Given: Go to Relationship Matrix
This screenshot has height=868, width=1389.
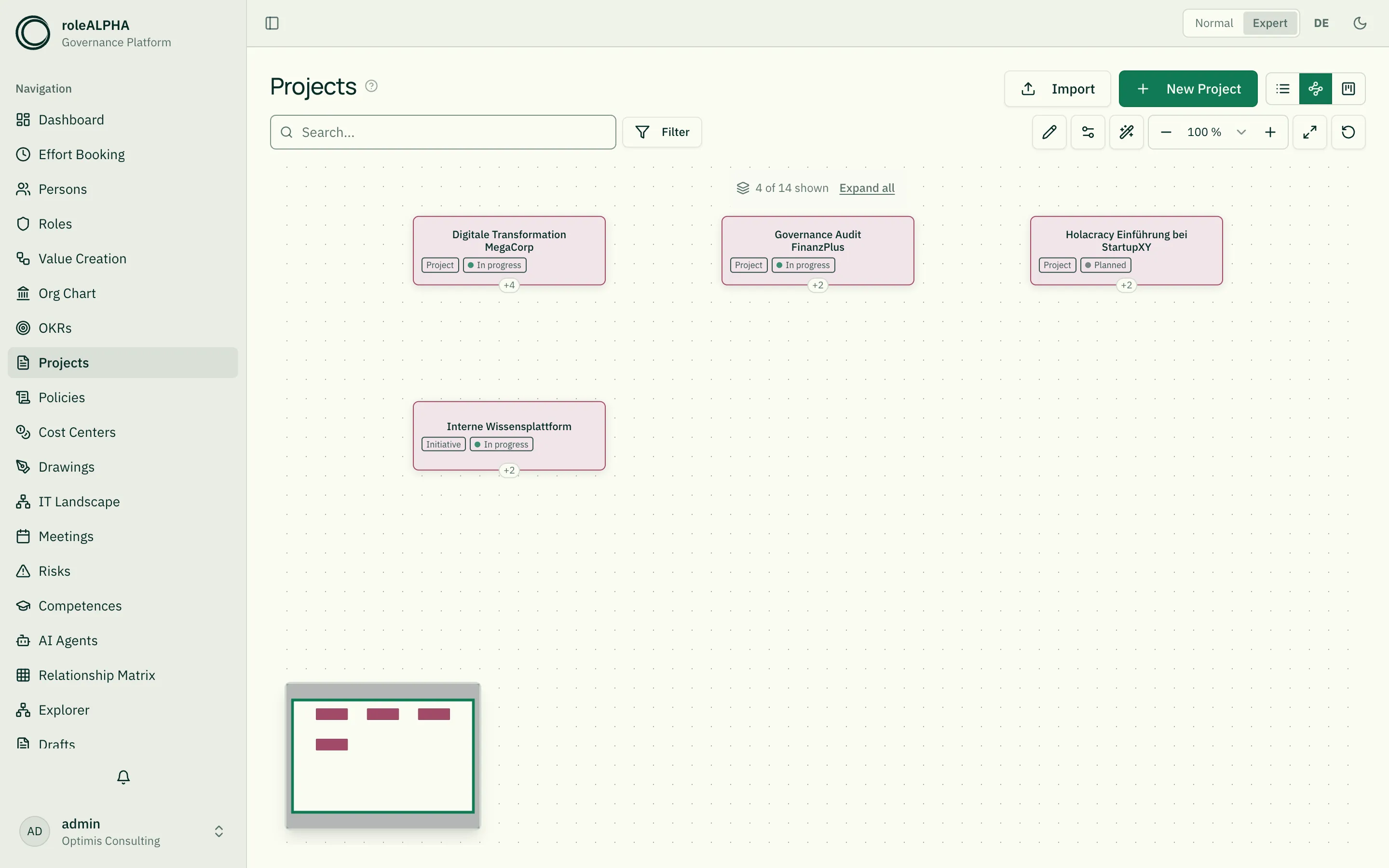Looking at the screenshot, I should coord(123,675).
